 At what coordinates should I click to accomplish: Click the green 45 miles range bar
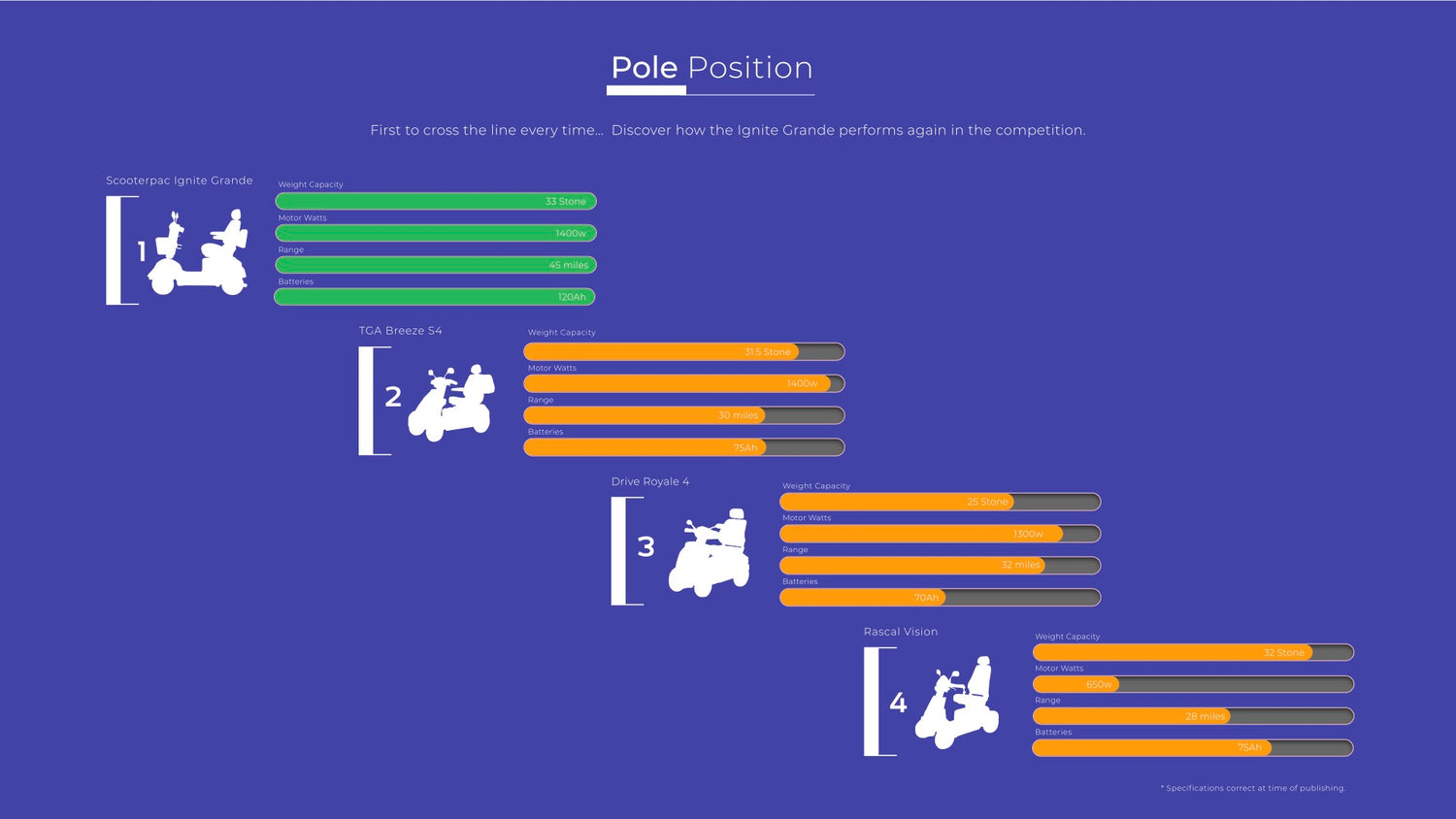coord(436,265)
